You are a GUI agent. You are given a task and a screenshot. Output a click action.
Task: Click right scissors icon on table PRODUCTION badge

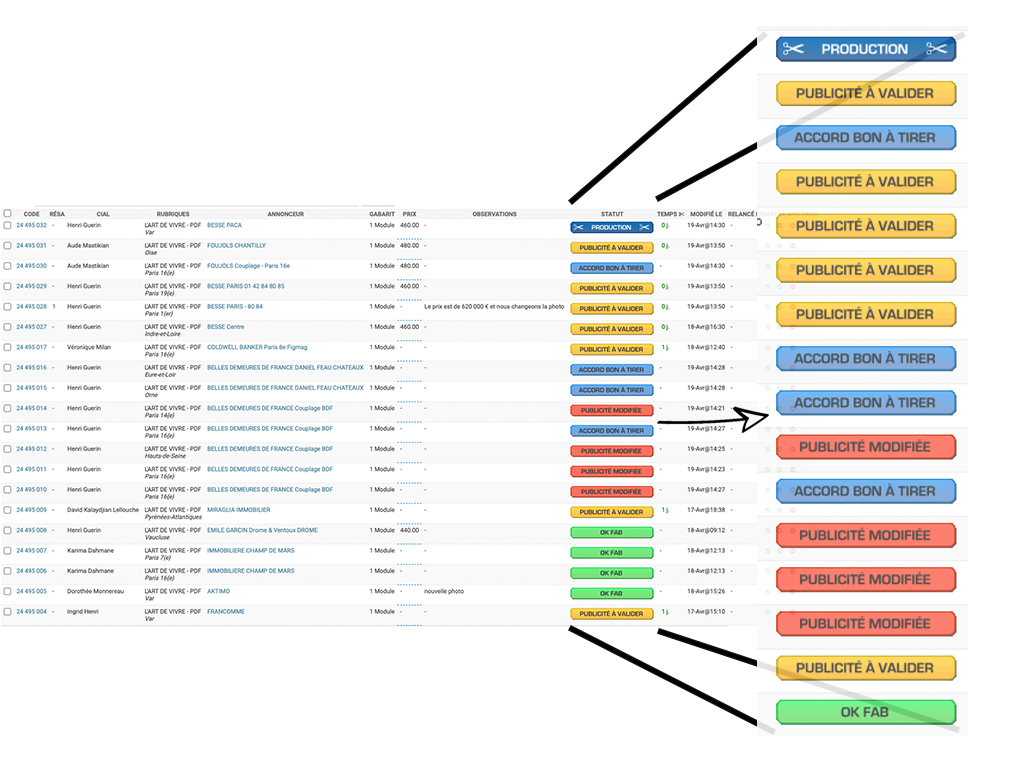coord(645,228)
